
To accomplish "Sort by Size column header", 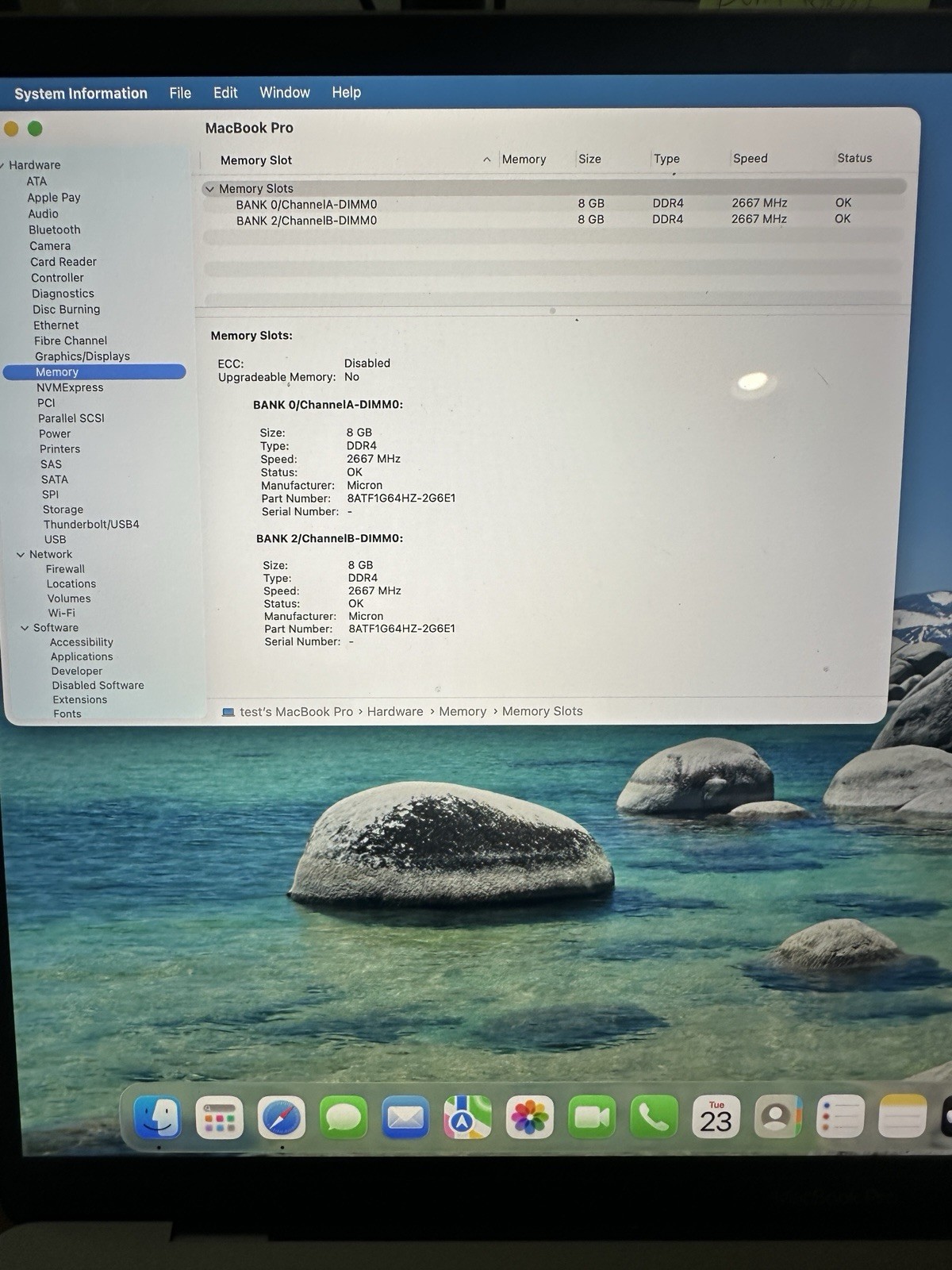I will coord(589,159).
